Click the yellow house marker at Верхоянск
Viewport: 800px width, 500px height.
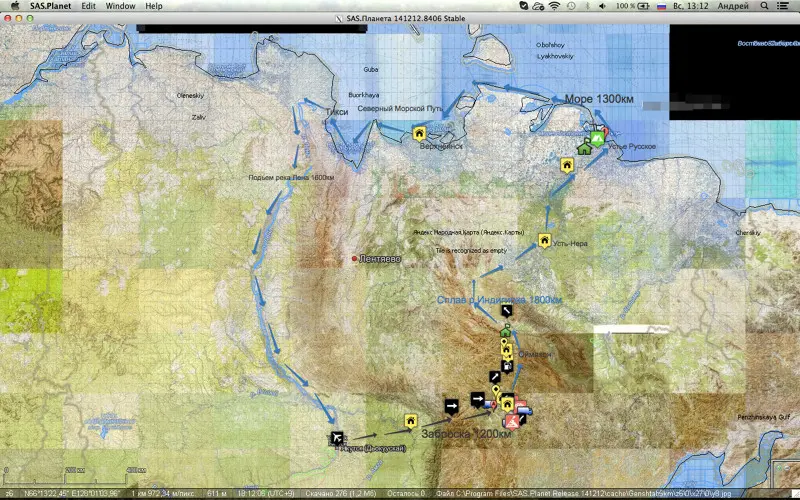point(419,132)
